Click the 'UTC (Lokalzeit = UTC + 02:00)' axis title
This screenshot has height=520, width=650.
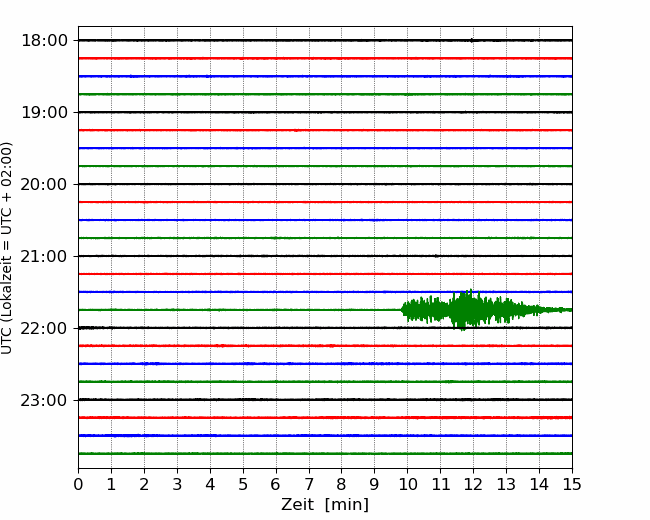[x=7, y=248]
